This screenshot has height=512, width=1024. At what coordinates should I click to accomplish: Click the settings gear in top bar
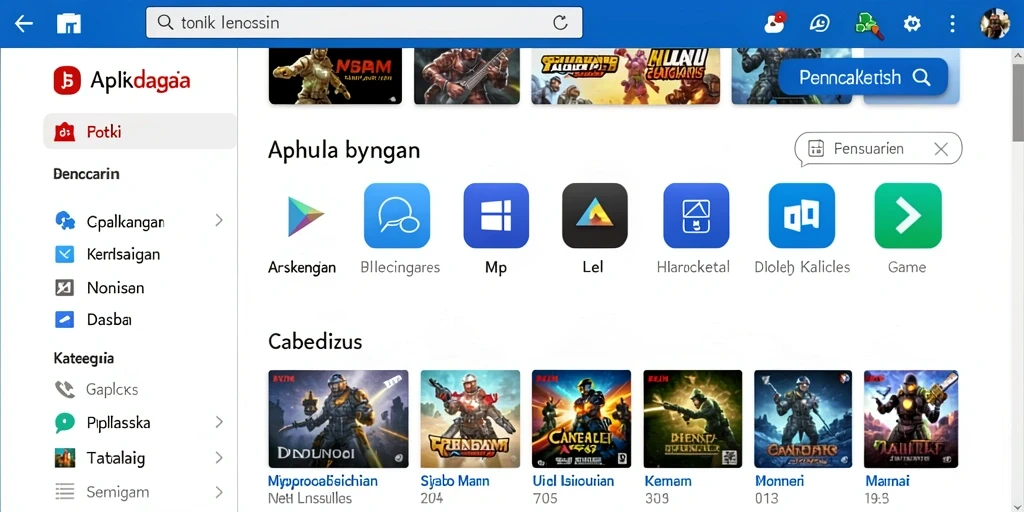912,24
